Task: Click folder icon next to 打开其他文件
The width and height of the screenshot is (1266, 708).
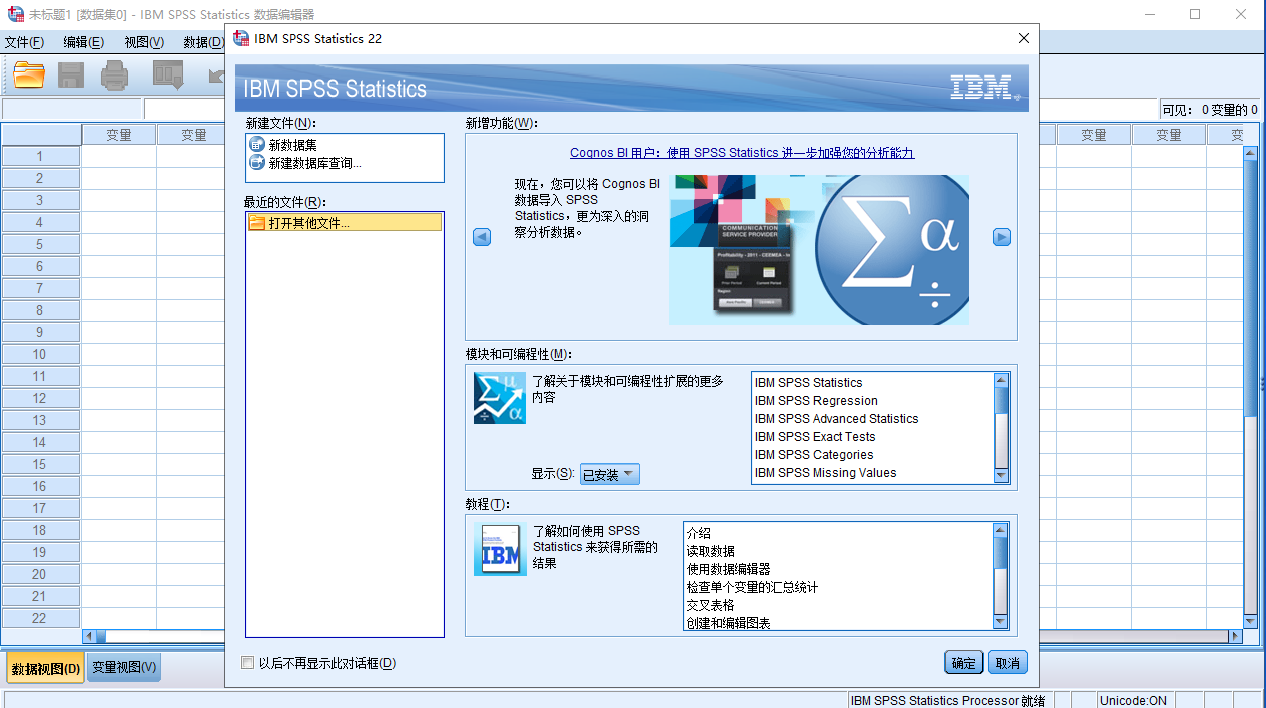Action: [x=257, y=223]
